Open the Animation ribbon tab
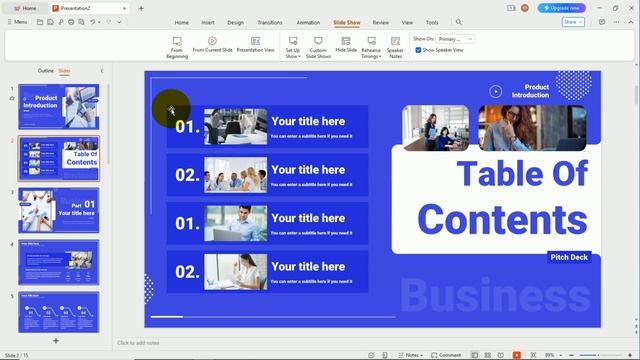This screenshot has height=360, width=640. [308, 22]
